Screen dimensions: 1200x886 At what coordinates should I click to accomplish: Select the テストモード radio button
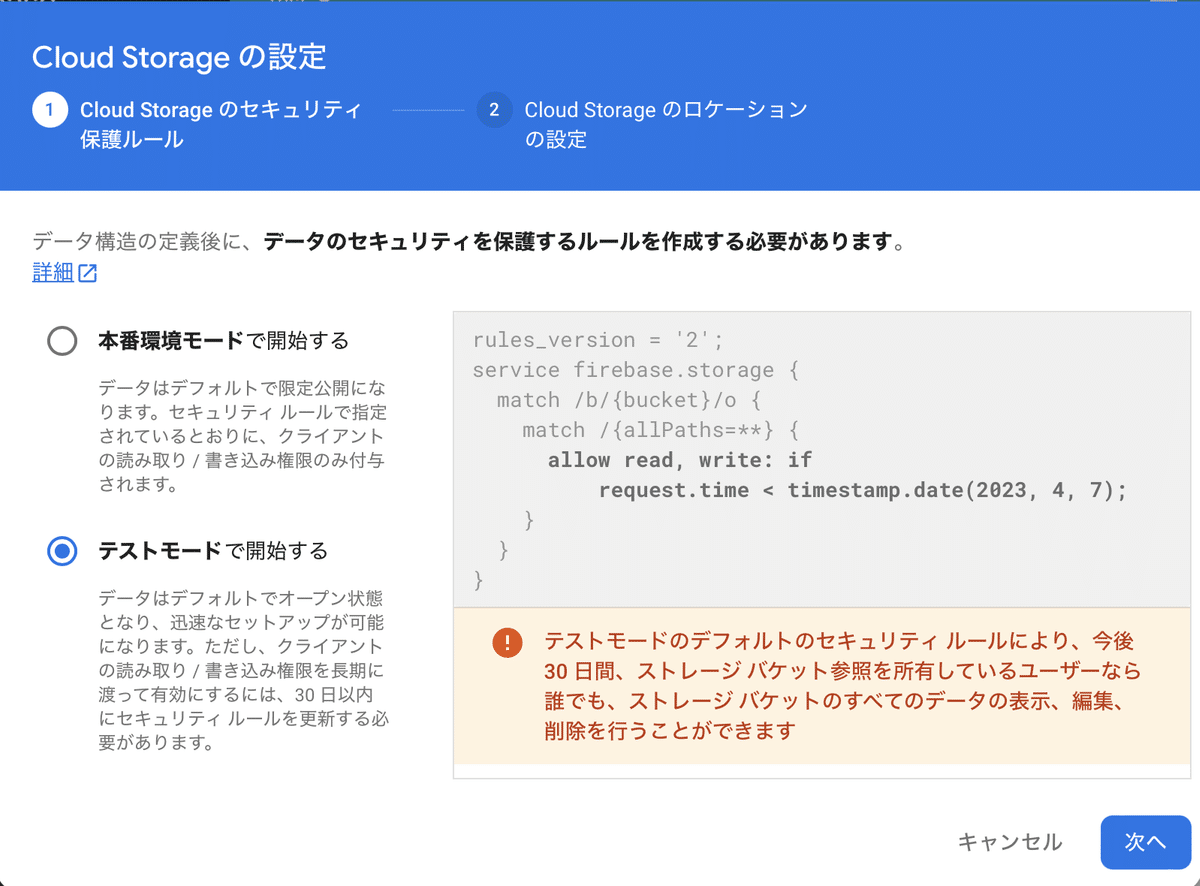click(62, 551)
